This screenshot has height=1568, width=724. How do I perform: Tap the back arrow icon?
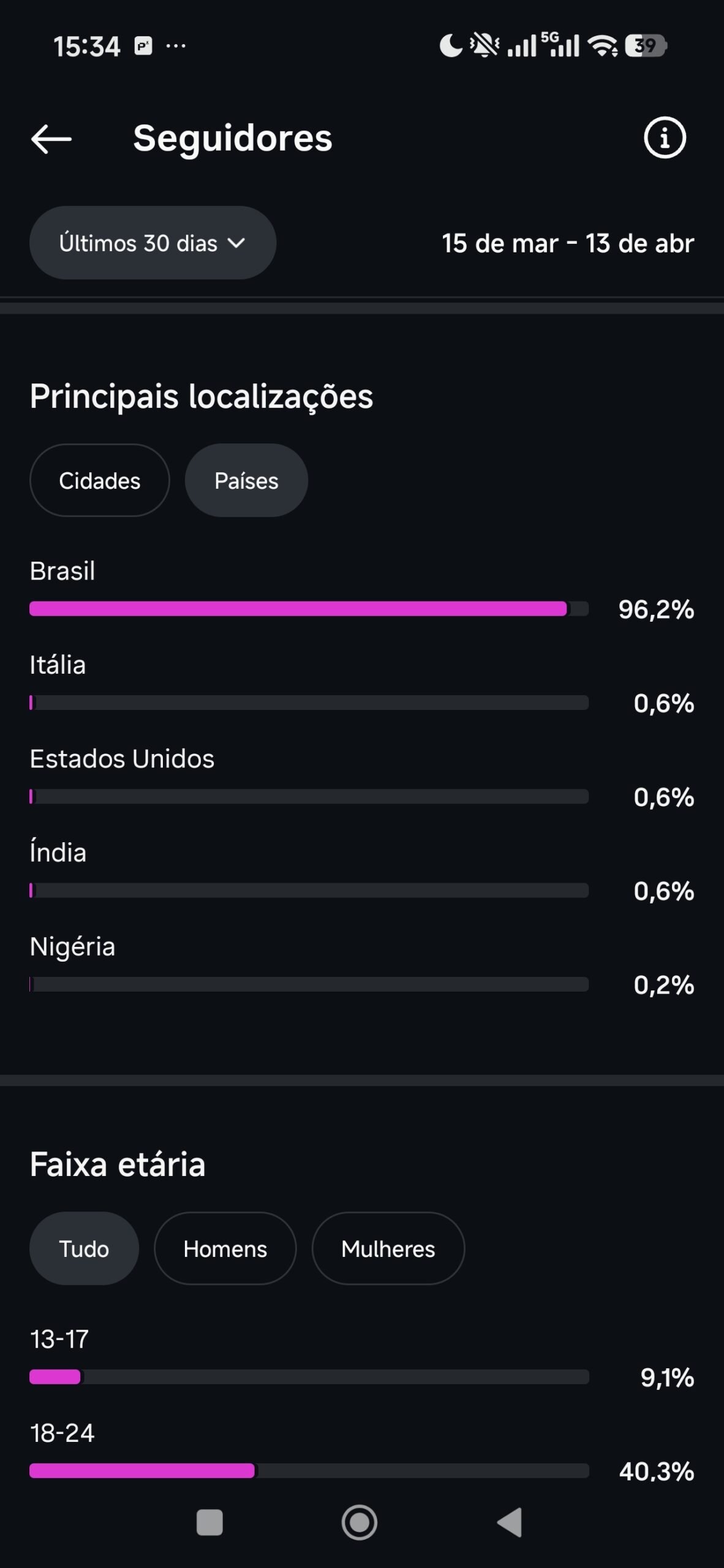coord(51,138)
